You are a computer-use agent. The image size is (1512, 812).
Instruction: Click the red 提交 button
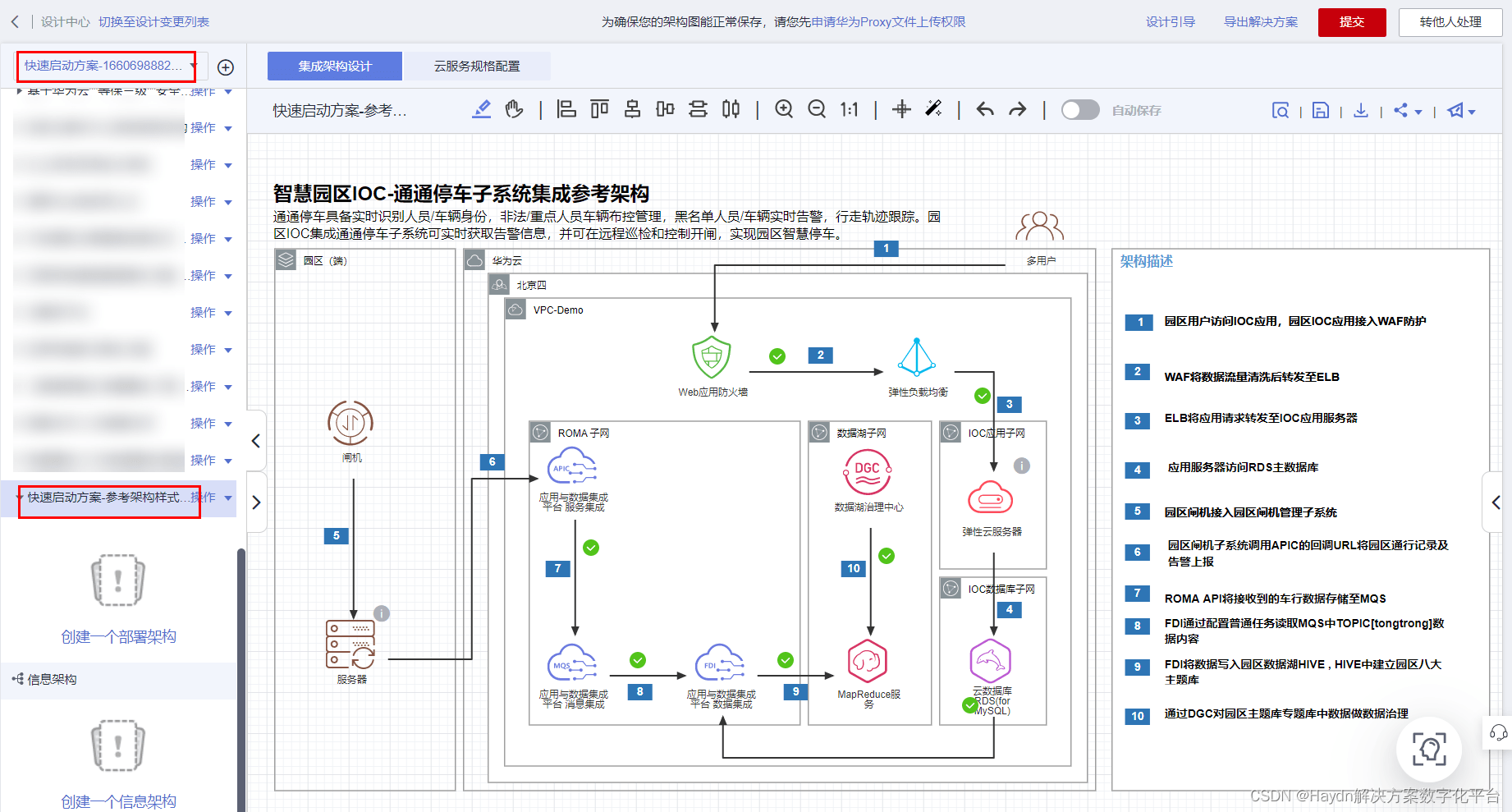coord(1352,22)
